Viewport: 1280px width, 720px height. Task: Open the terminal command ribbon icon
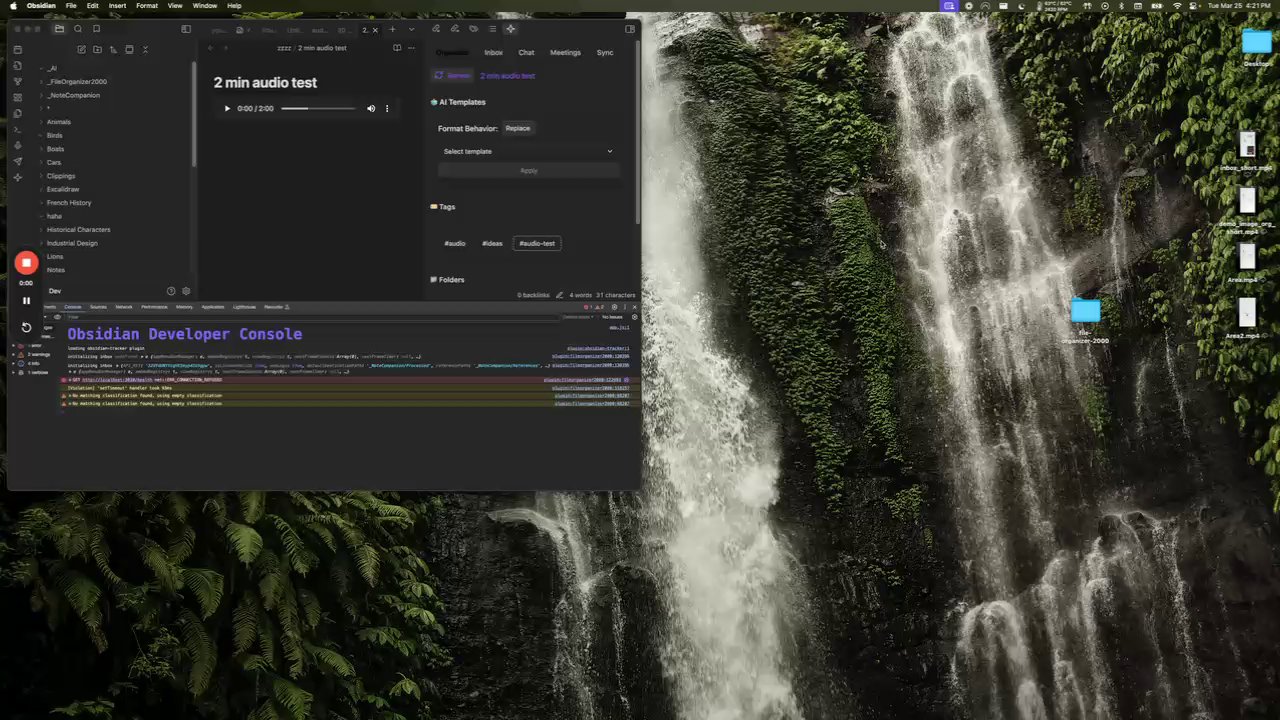pyautogui.click(x=18, y=129)
